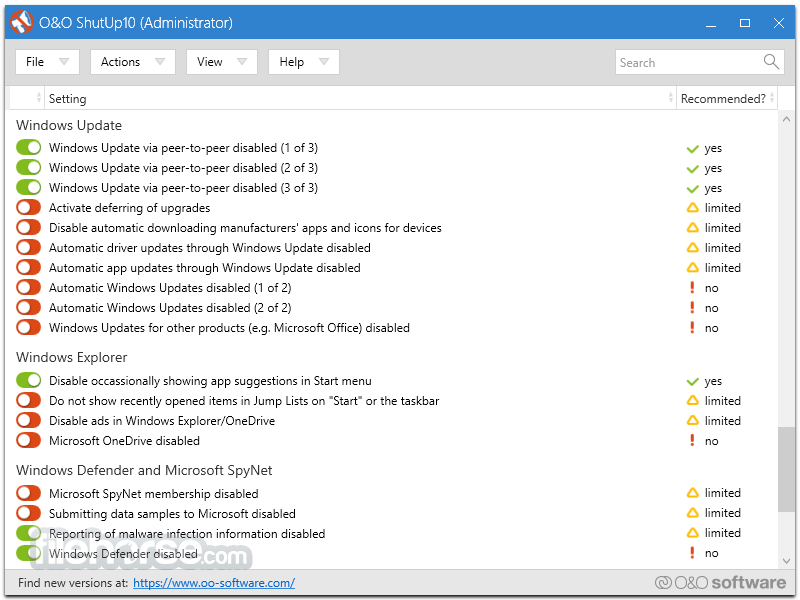Open the Help menu
Image resolution: width=800 pixels, height=600 pixels.
304,62
